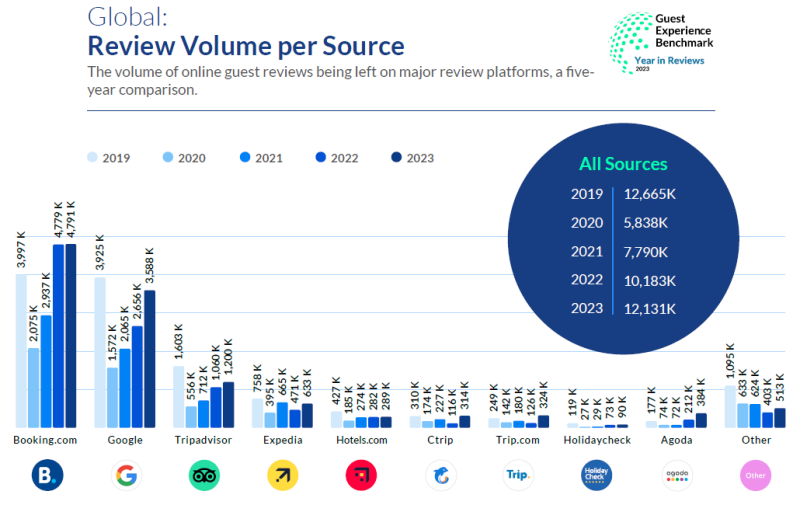
Task: Click the Other 1,095 K bar label
Action: pyautogui.click(x=730, y=361)
